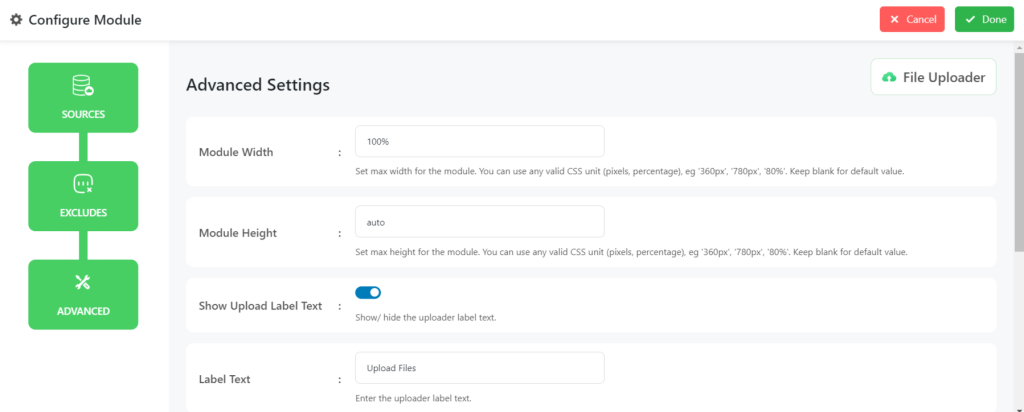Focus the Module Height input field
This screenshot has width=1024, height=412.
tap(479, 222)
